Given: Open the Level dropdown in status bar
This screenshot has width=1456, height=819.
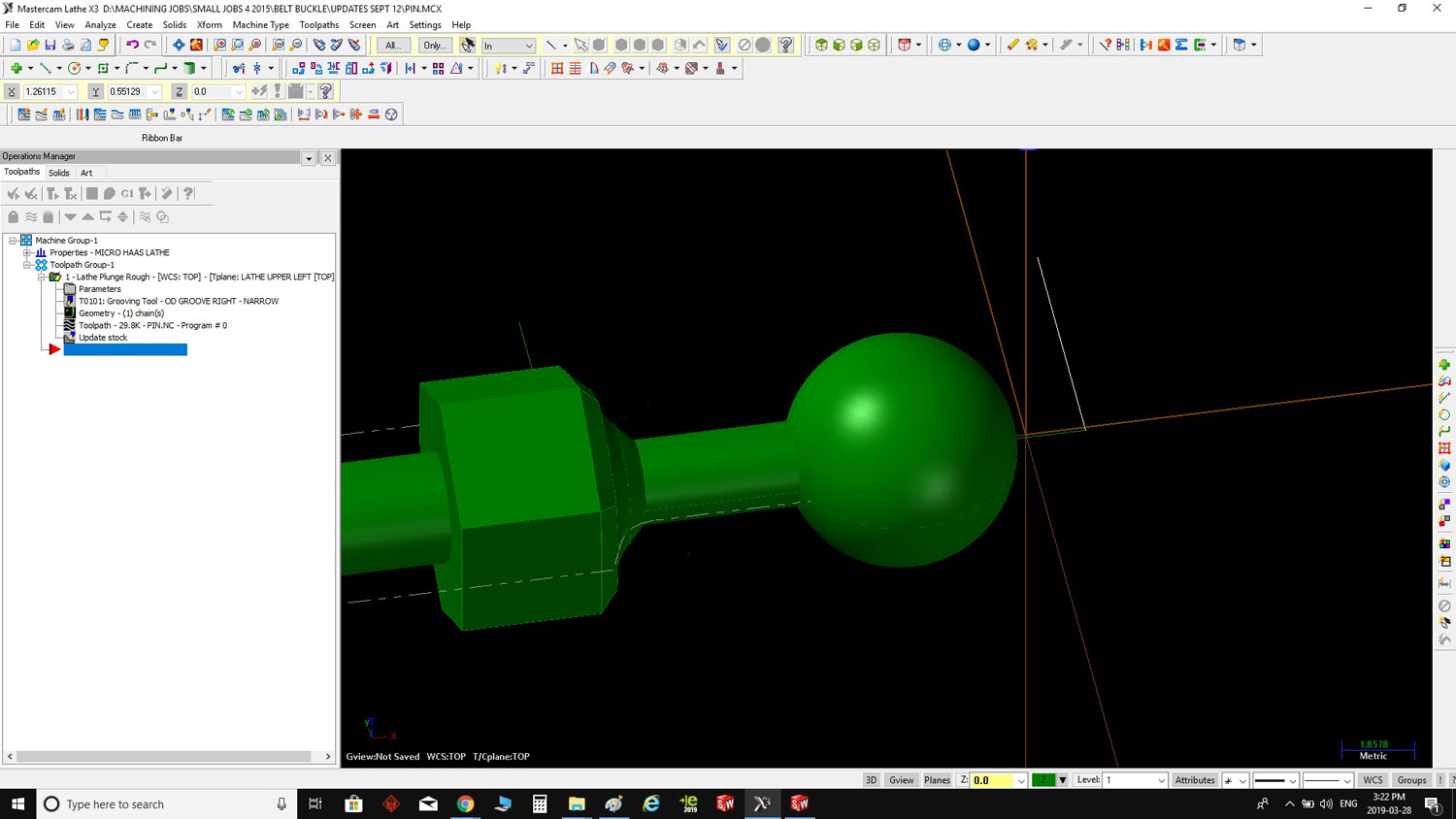Looking at the screenshot, I should pyautogui.click(x=1161, y=780).
